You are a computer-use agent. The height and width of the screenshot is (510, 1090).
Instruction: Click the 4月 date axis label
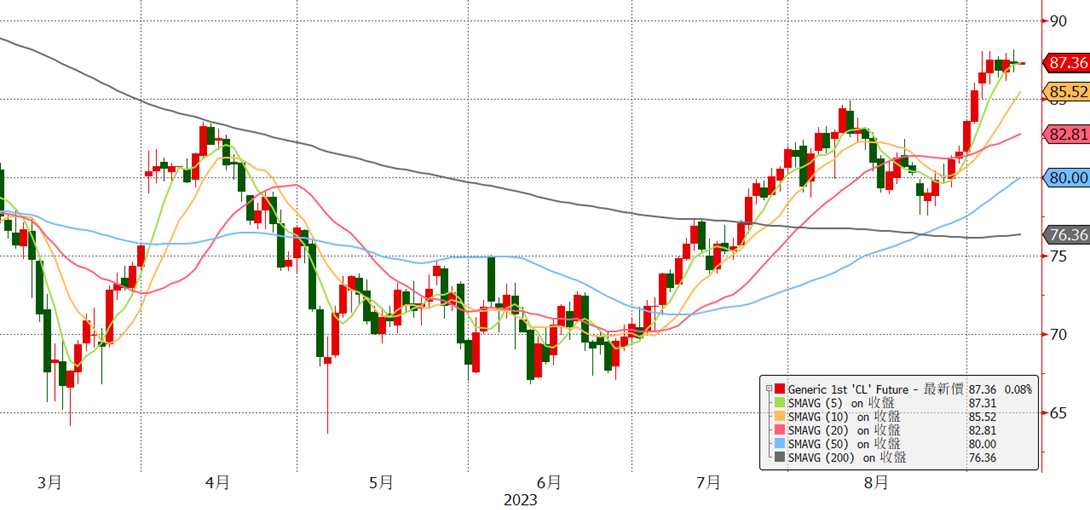click(x=218, y=482)
